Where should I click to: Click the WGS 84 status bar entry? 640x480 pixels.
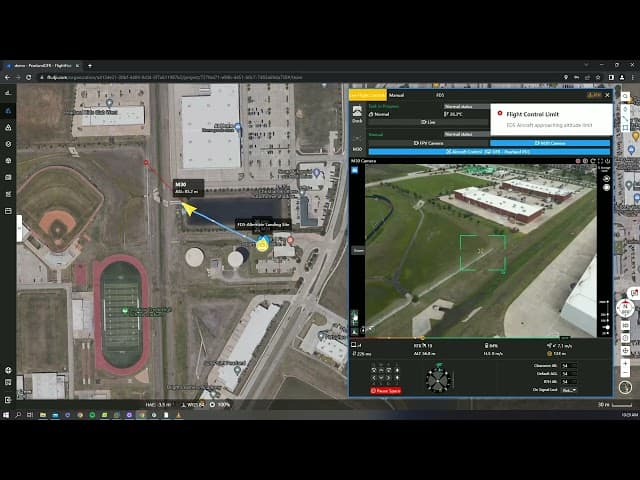(193, 405)
